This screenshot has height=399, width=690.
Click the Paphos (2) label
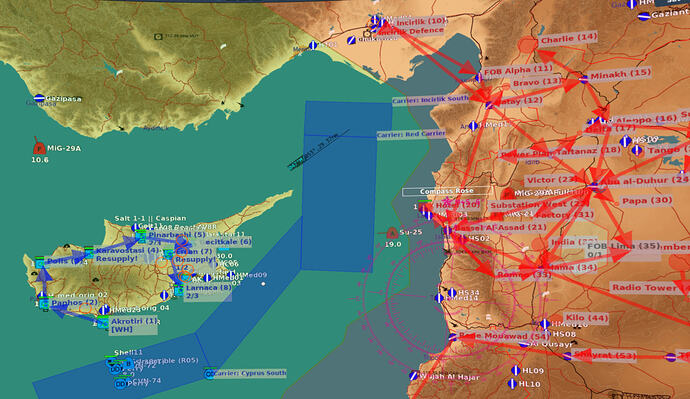point(74,303)
